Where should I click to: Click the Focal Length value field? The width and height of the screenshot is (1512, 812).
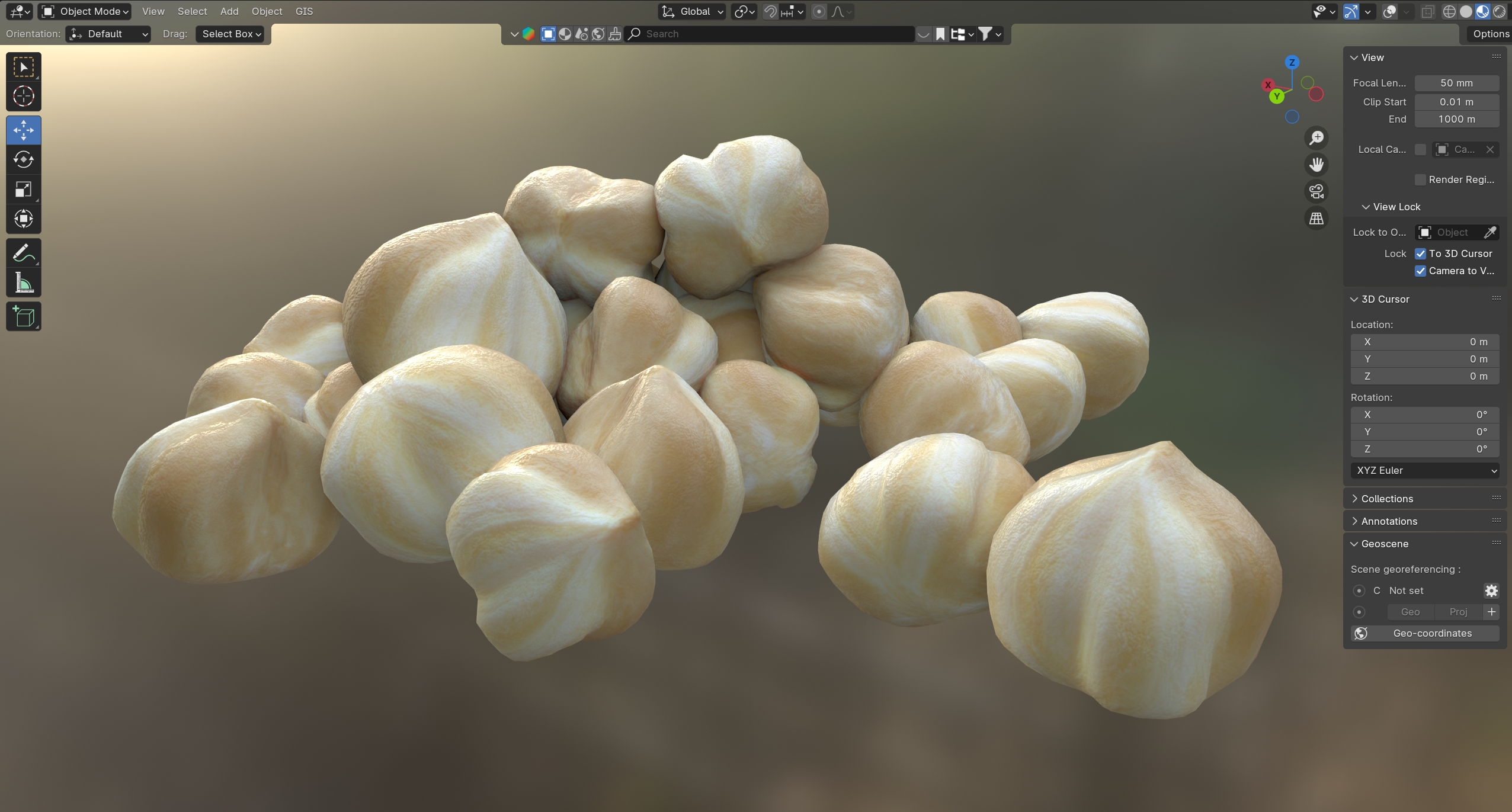point(1456,83)
